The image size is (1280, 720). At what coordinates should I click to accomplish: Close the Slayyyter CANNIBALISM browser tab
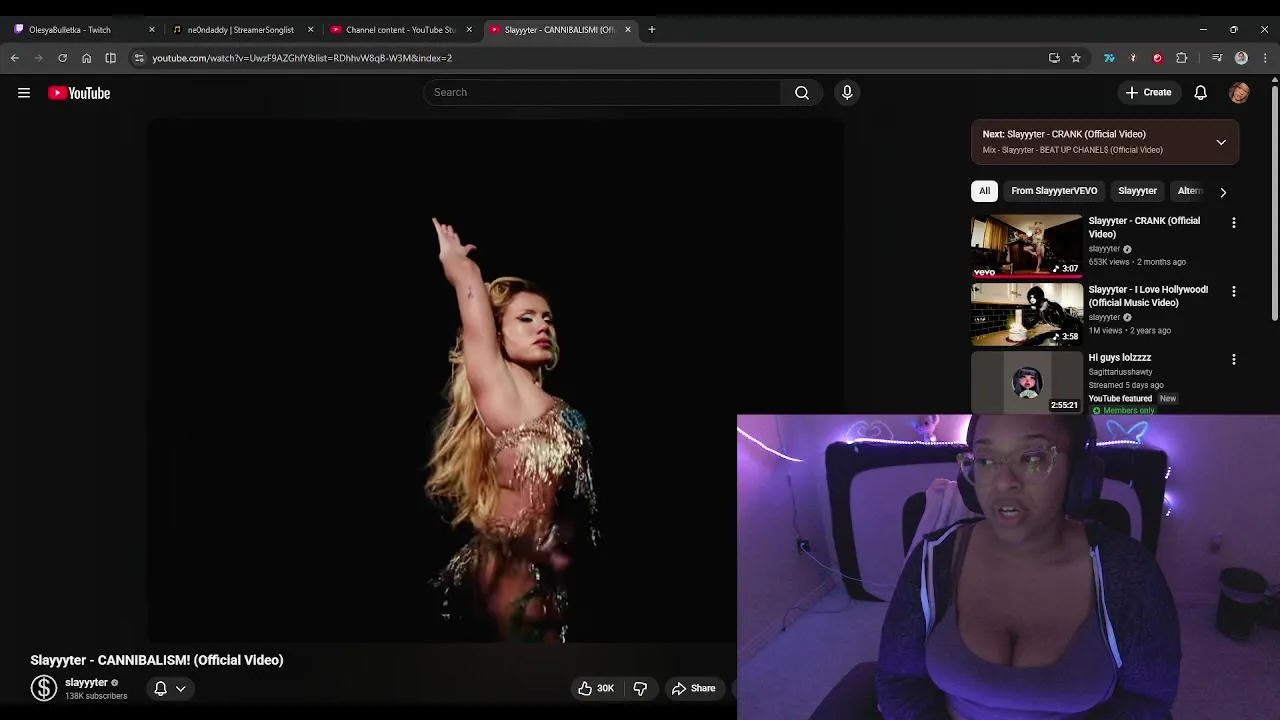coord(628,29)
